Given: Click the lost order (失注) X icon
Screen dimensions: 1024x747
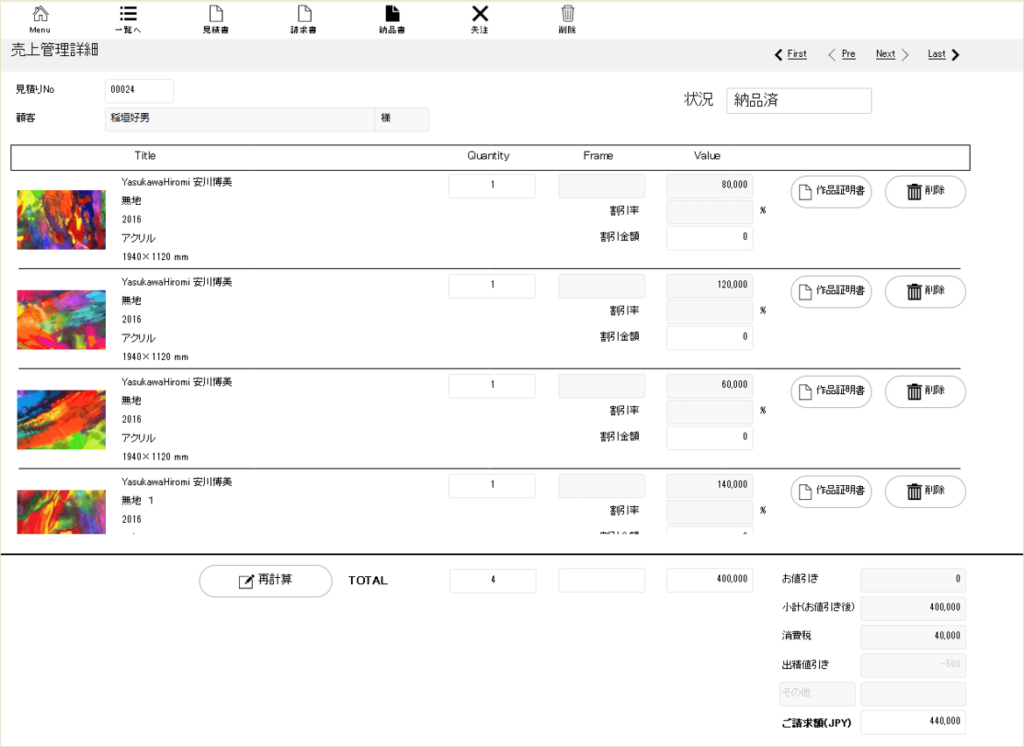Looking at the screenshot, I should coord(480,18).
